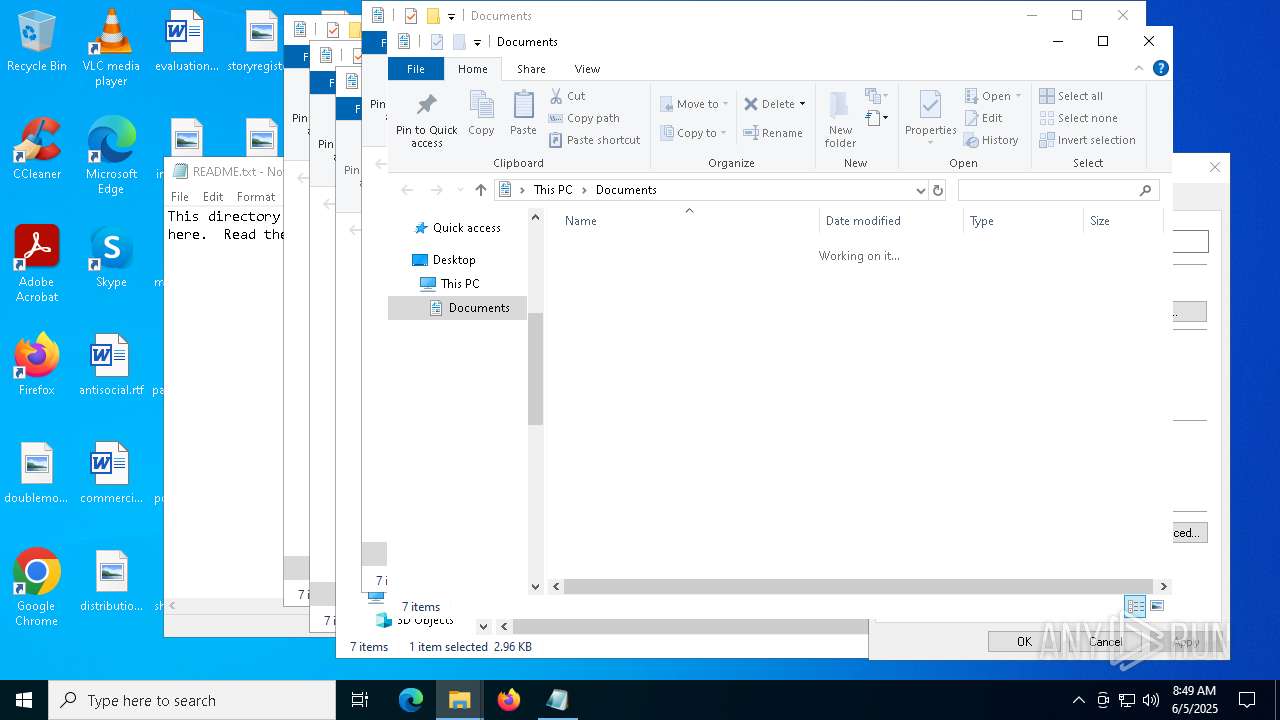The width and height of the screenshot is (1280, 720).
Task: Expand Move to dropdown
Action: (x=724, y=104)
